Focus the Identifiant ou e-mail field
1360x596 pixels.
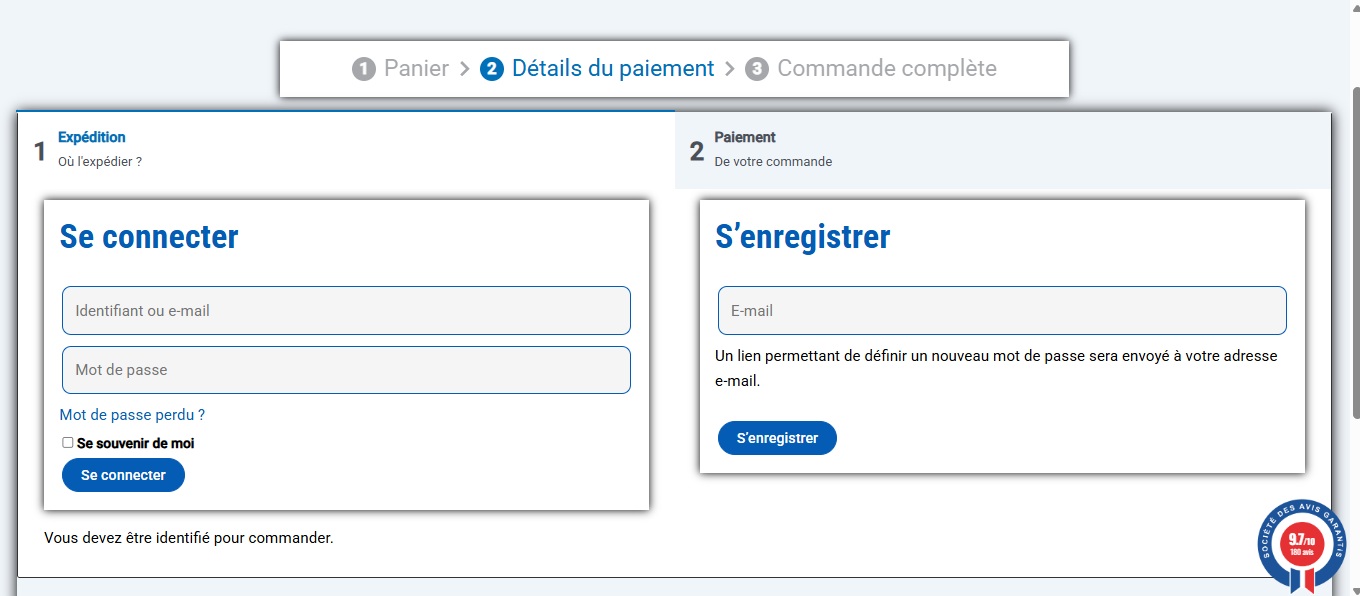(x=346, y=311)
